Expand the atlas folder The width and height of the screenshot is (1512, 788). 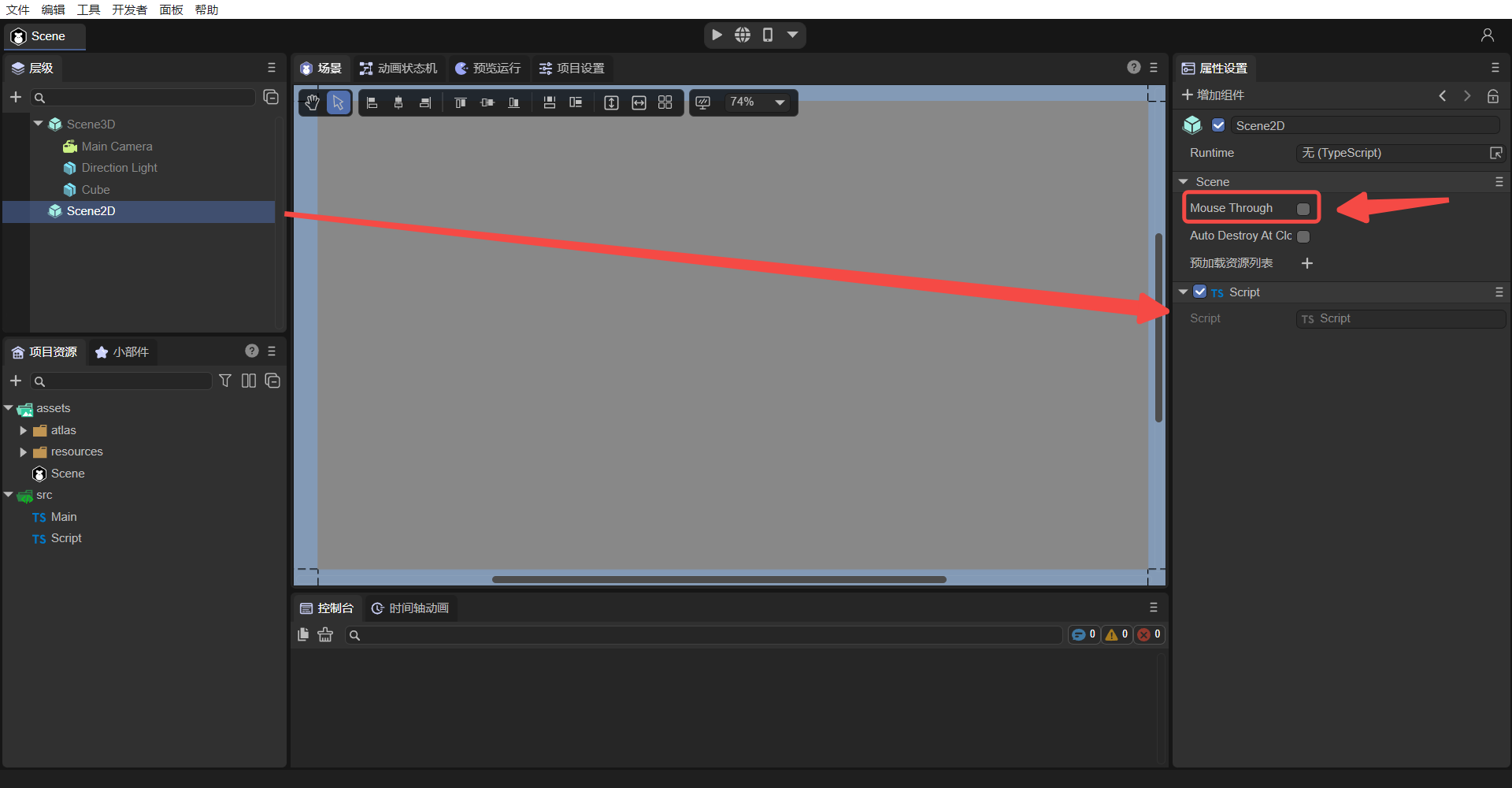pyautogui.click(x=23, y=430)
